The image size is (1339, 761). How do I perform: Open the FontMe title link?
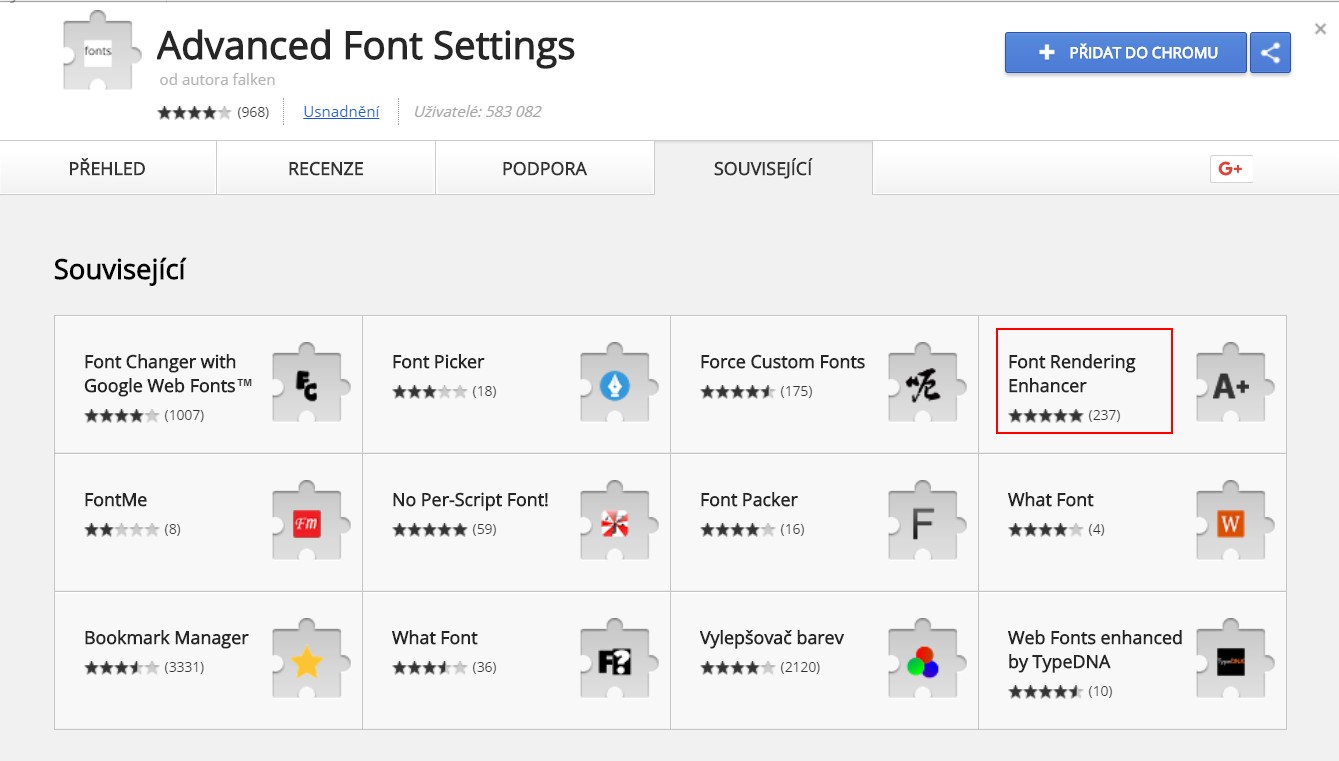pos(116,500)
